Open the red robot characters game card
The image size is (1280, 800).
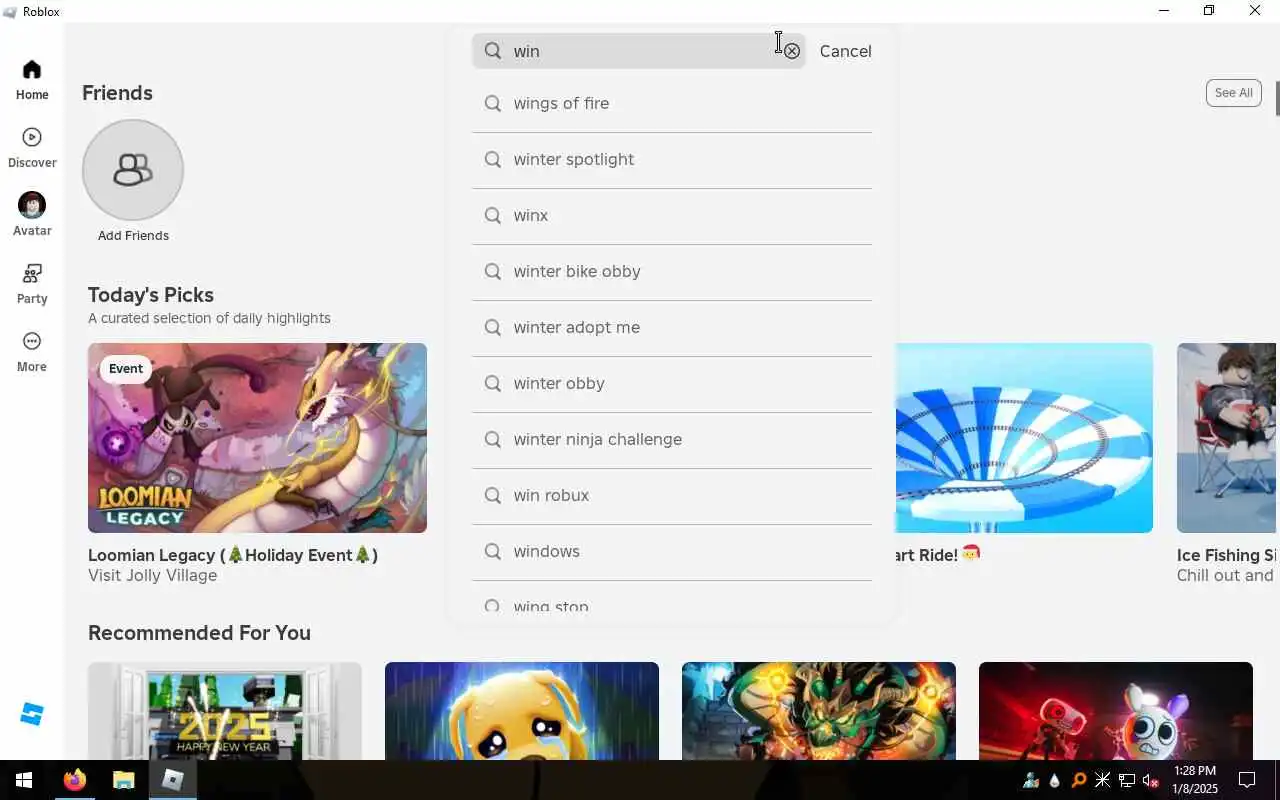tap(1116, 711)
